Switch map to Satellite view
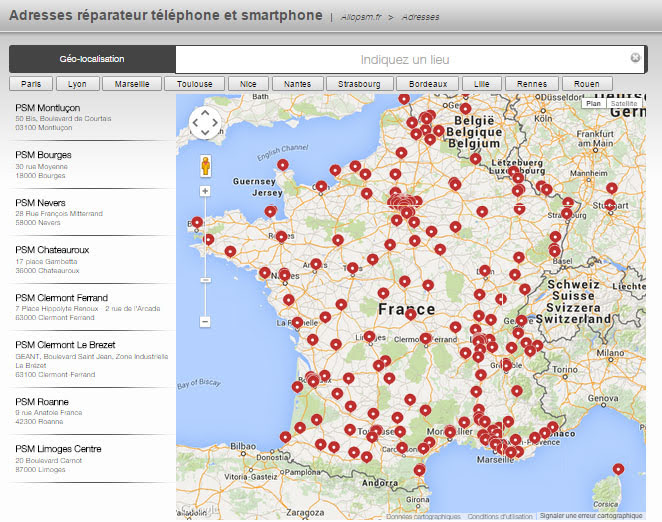 click(624, 103)
